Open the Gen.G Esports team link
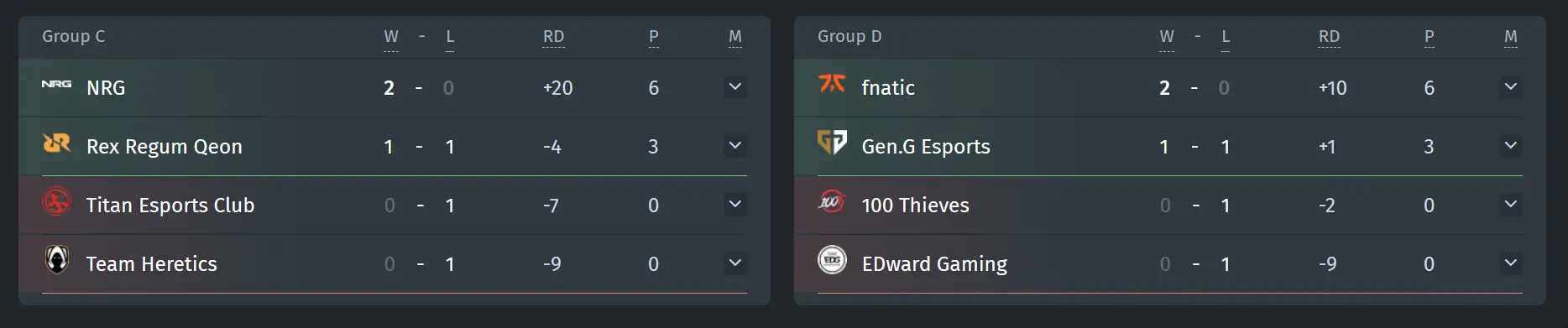The image size is (1568, 328). pyautogui.click(x=926, y=147)
